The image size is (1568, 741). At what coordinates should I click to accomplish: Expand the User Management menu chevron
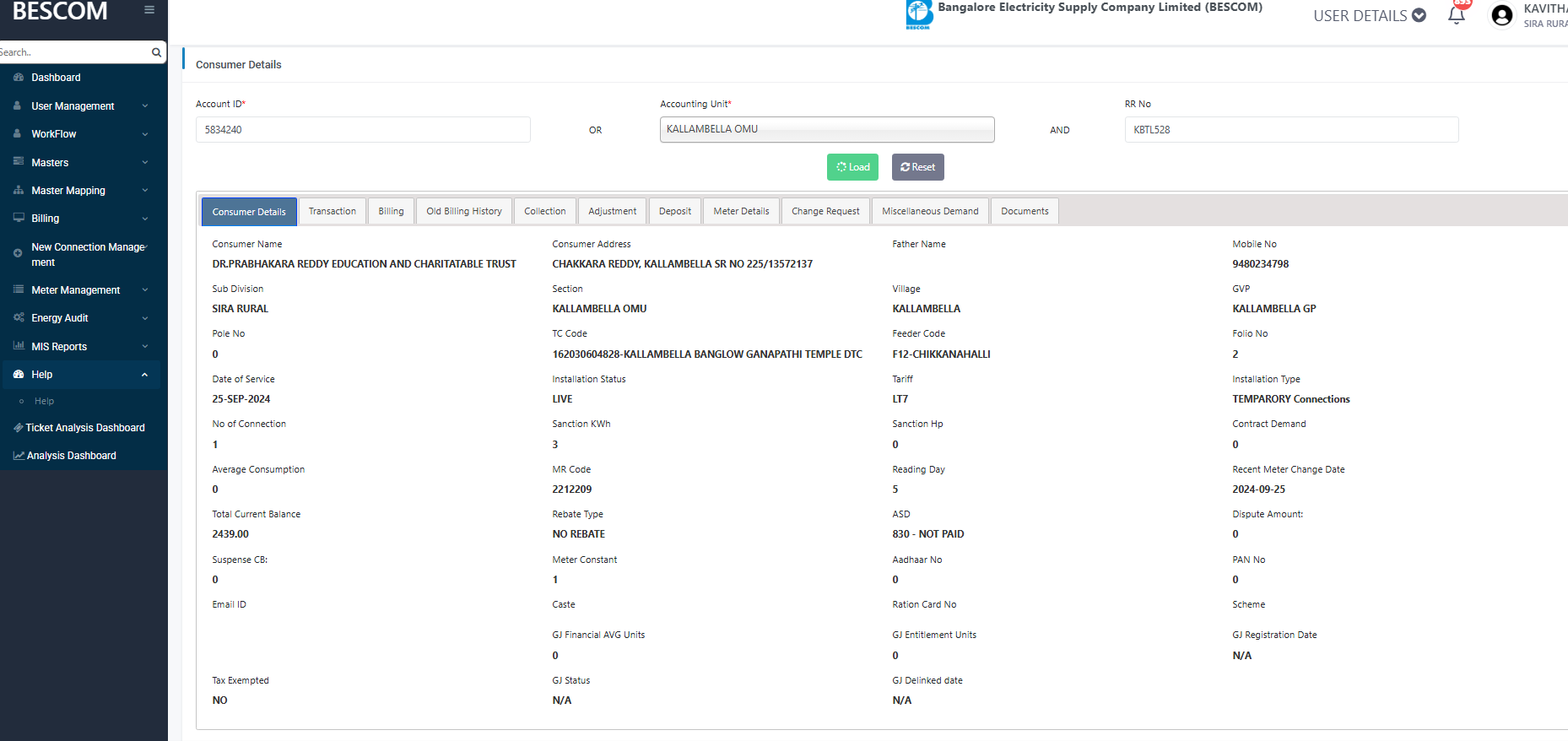tap(145, 106)
